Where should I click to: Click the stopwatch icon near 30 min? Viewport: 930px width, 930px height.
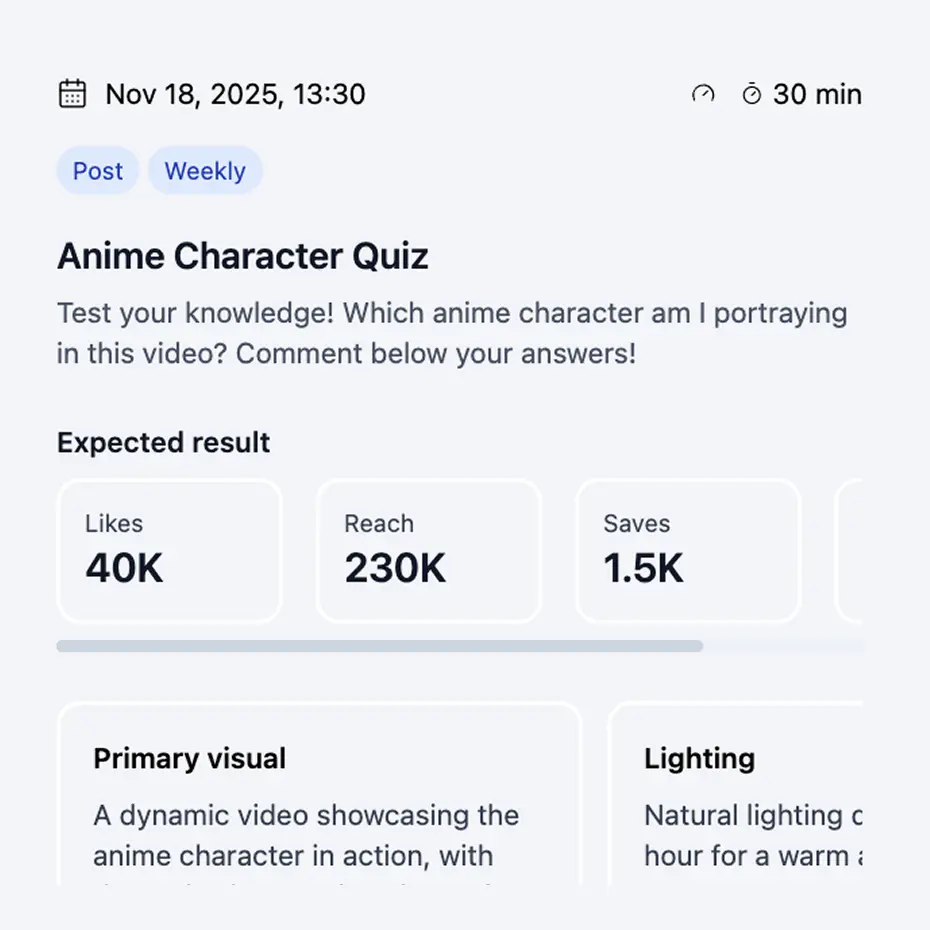[751, 94]
